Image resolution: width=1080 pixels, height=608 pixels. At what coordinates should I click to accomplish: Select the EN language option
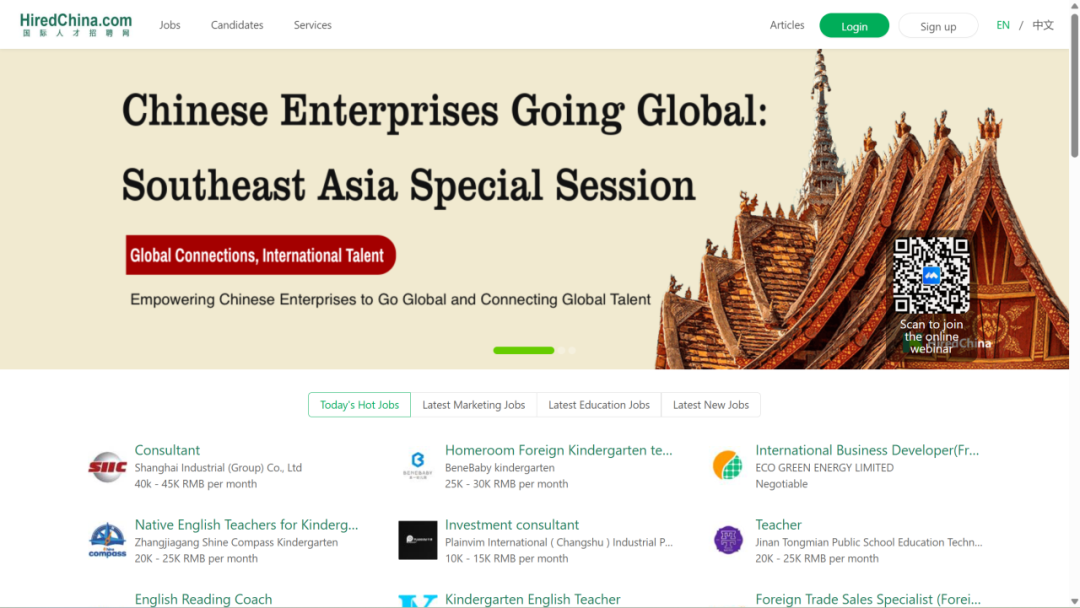(x=1003, y=25)
